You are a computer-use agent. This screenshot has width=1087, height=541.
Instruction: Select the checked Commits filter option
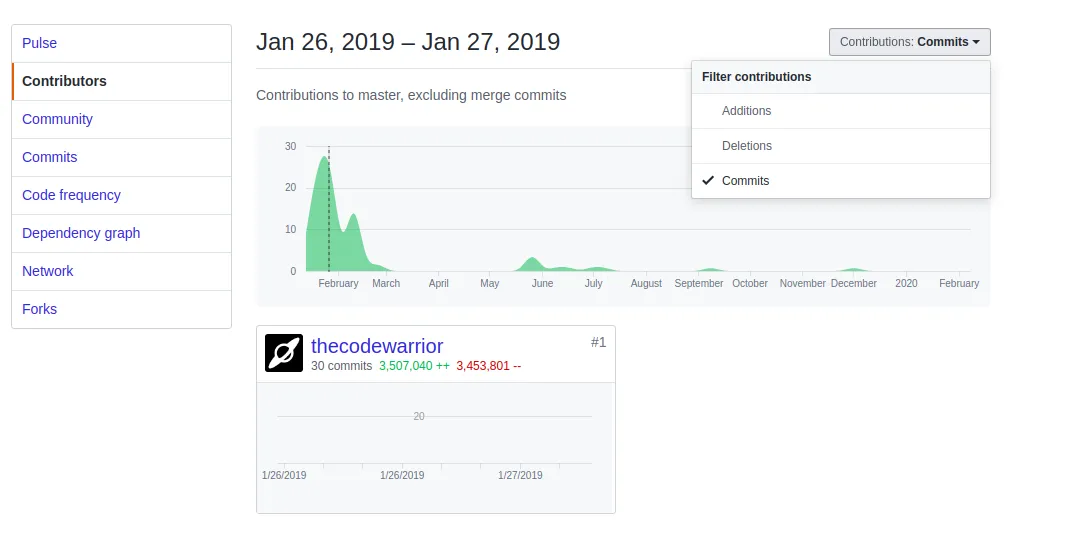click(x=746, y=181)
